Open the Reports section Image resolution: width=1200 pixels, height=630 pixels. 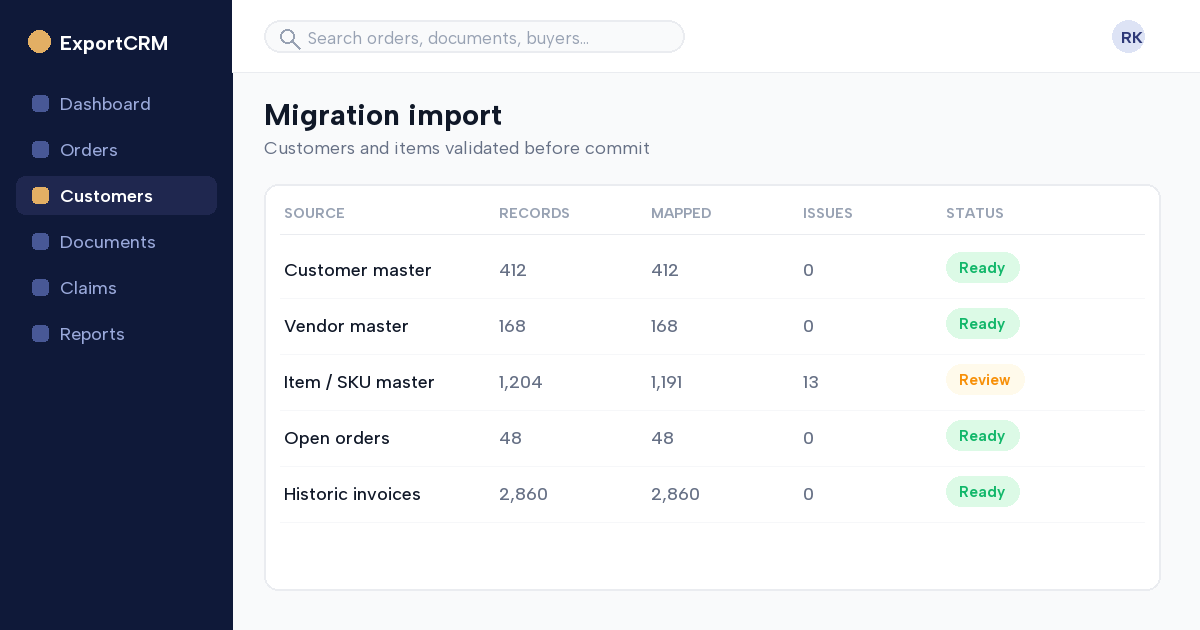tap(116, 334)
